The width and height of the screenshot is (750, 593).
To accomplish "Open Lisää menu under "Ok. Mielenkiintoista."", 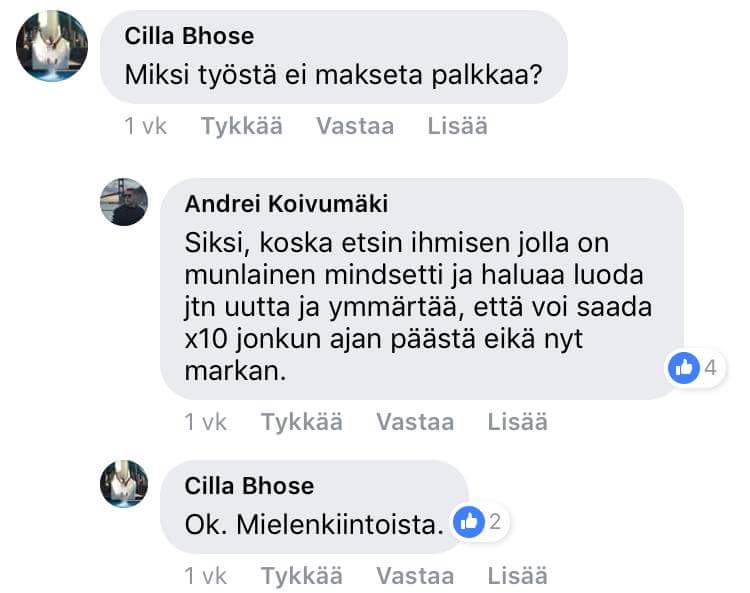I will click(517, 575).
